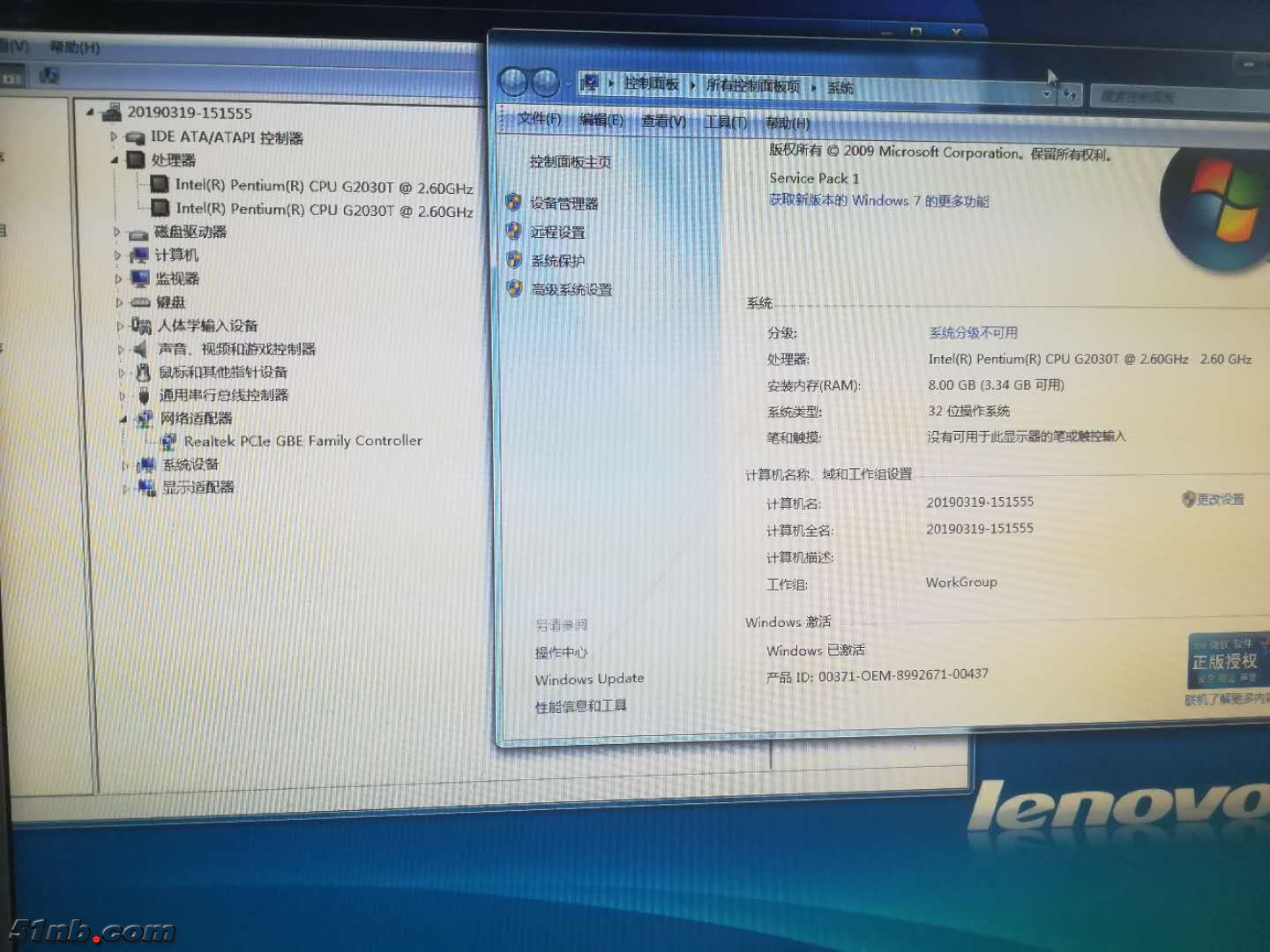The image size is (1270, 952).
Task: Click the 监视器 monitor device icon
Action: 138,279
